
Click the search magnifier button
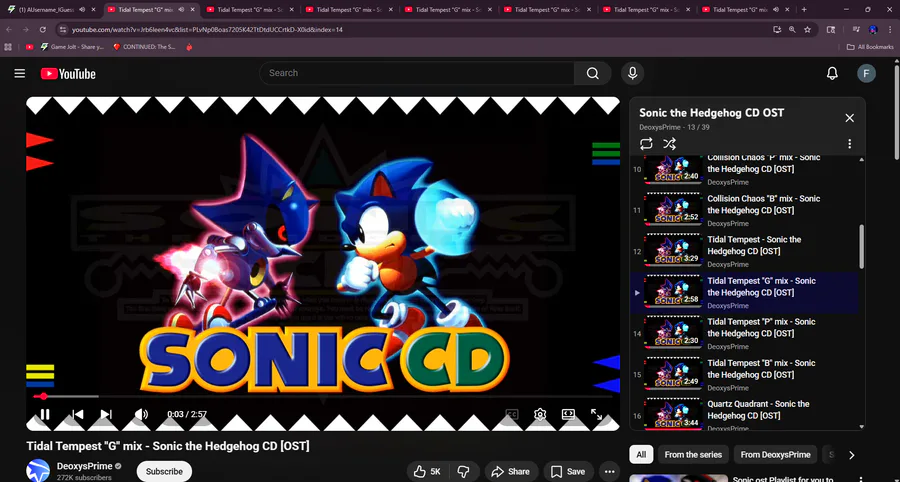click(x=592, y=73)
